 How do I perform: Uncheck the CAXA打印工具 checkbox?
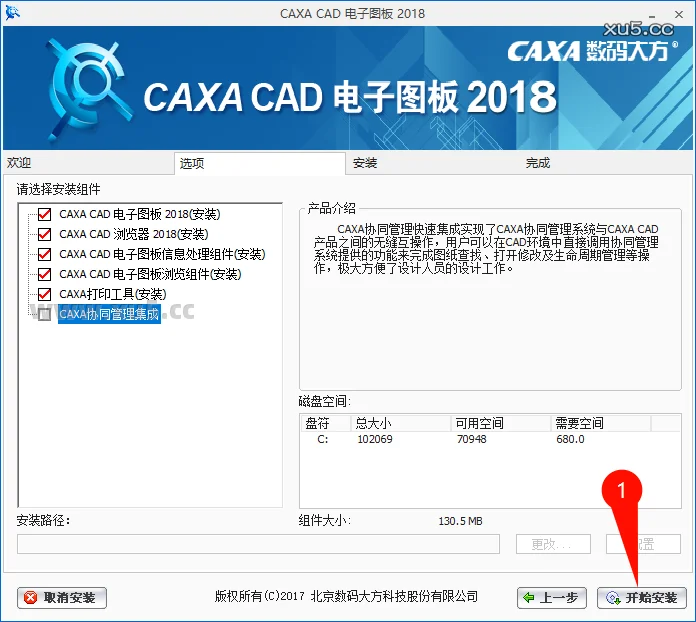click(x=44, y=294)
